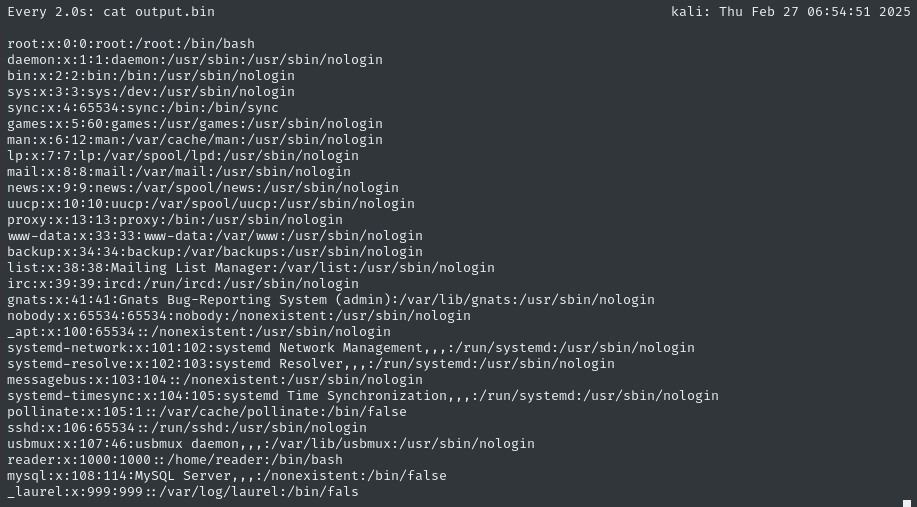Click the Gnats Bug-Reporting System line
Screen dimensions: 917x507
click(x=330, y=300)
